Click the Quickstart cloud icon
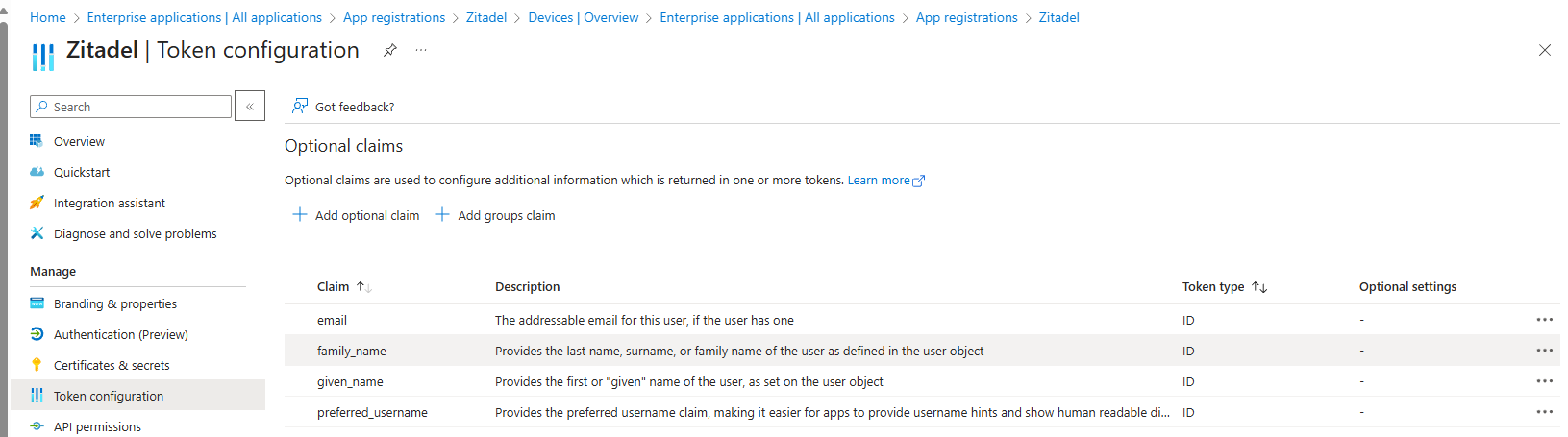 point(37,171)
